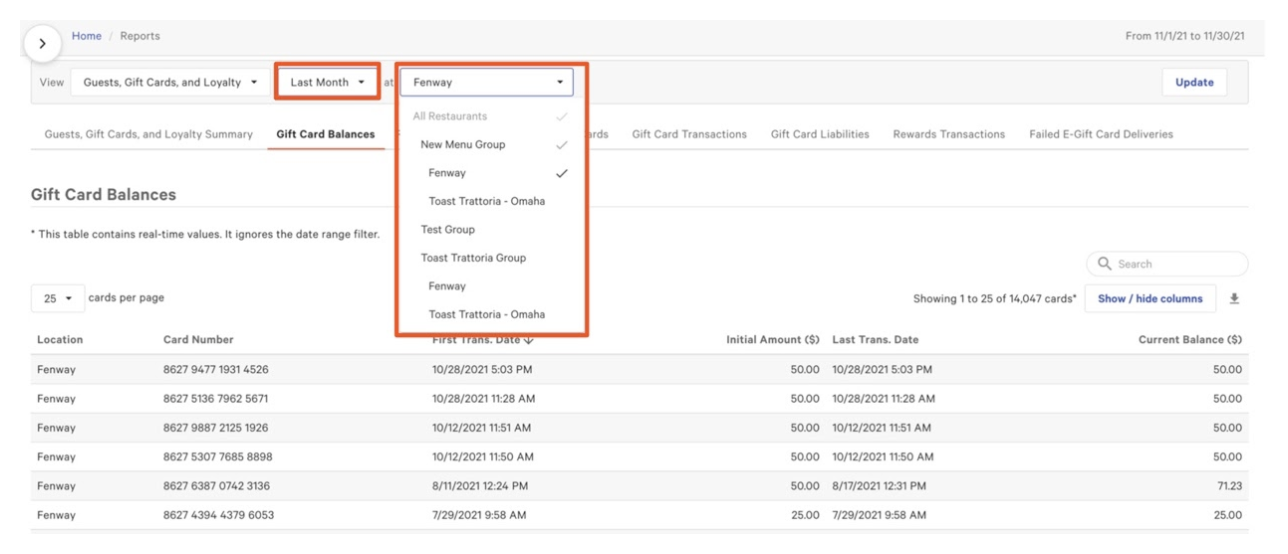1288x554 pixels.
Task: Select Toast Trattoria - Omaha under Toast Trattoria Group
Action: click(487, 315)
